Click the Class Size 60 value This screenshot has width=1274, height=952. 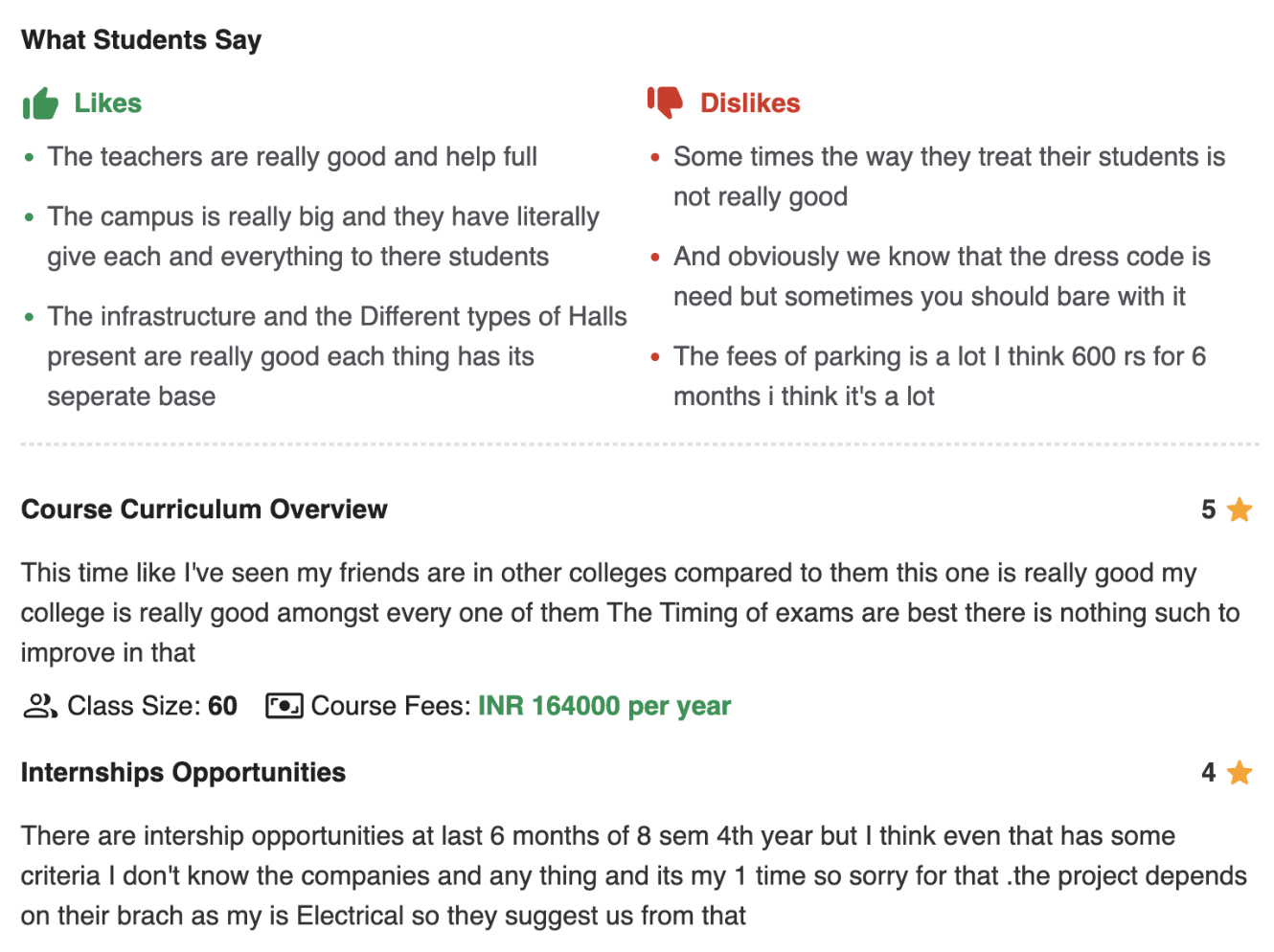point(222,707)
